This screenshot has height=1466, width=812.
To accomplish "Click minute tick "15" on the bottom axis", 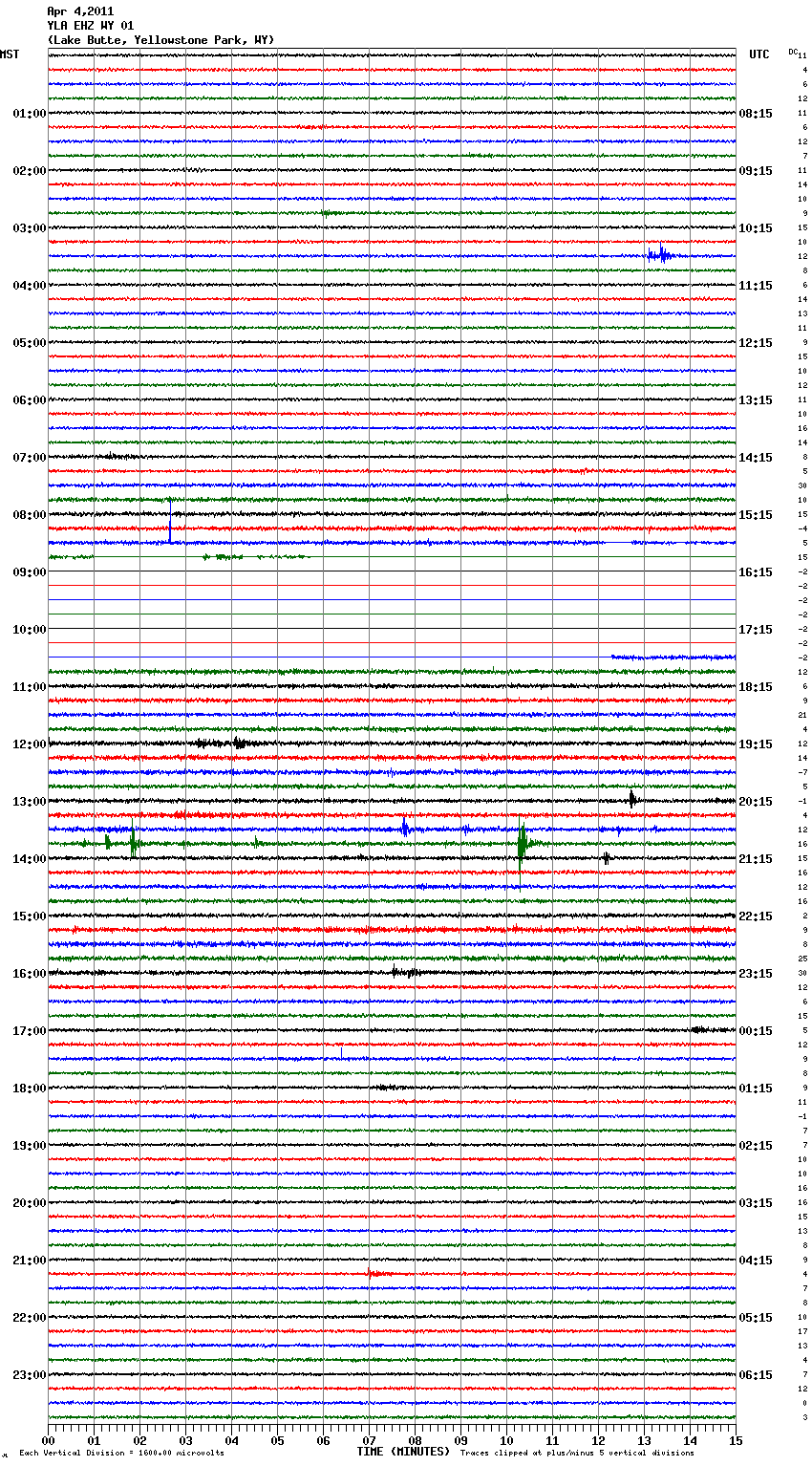I will 736,1440.
